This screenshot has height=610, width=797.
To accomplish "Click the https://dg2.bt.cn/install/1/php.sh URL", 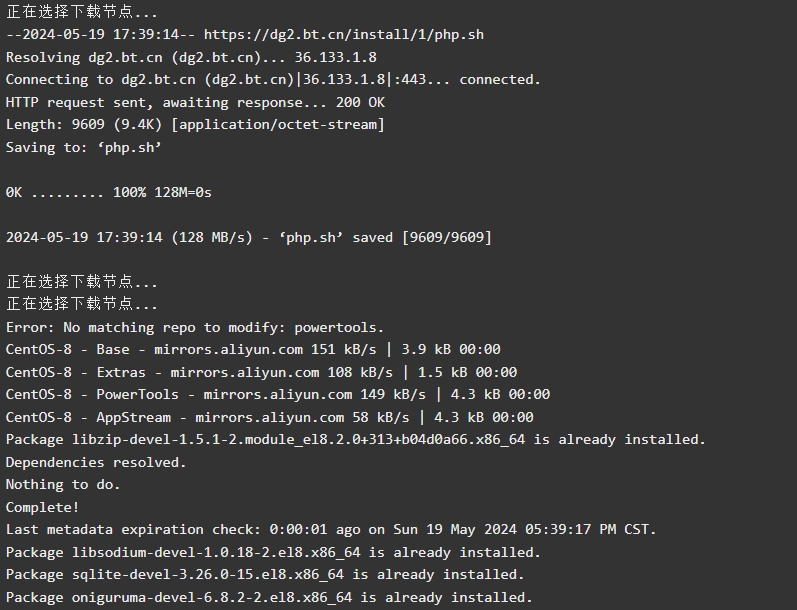I will click(344, 35).
